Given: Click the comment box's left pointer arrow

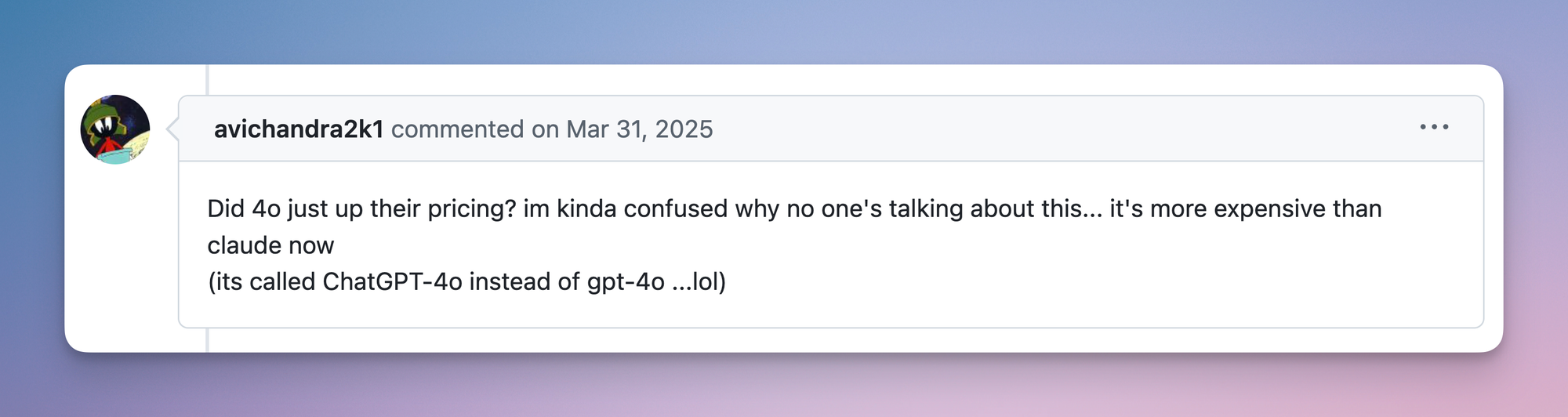Looking at the screenshot, I should click(x=173, y=129).
